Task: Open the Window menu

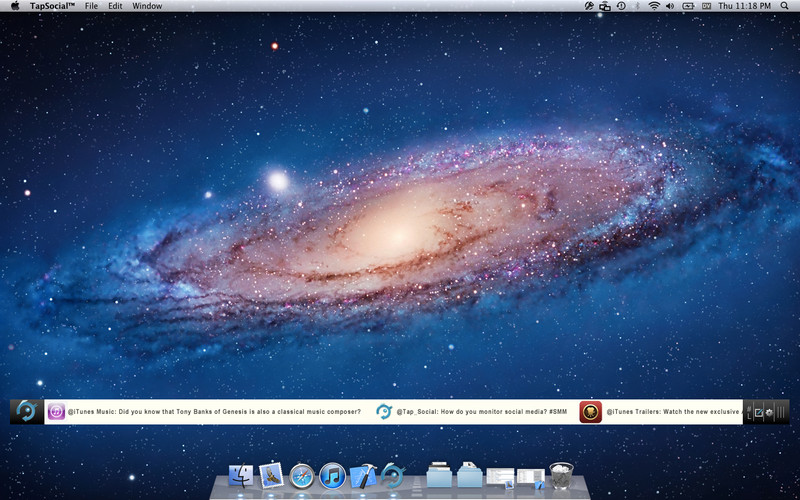Action: pos(147,6)
